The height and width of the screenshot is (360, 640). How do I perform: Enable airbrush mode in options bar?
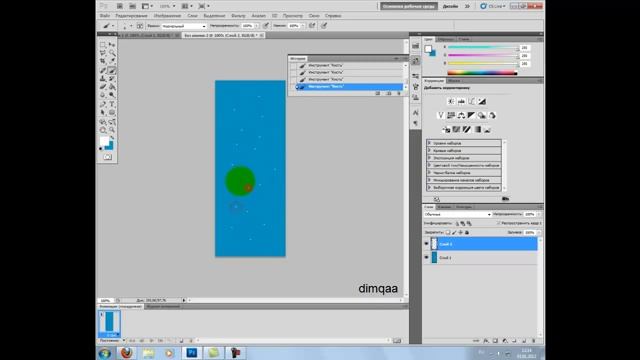(x=312, y=26)
